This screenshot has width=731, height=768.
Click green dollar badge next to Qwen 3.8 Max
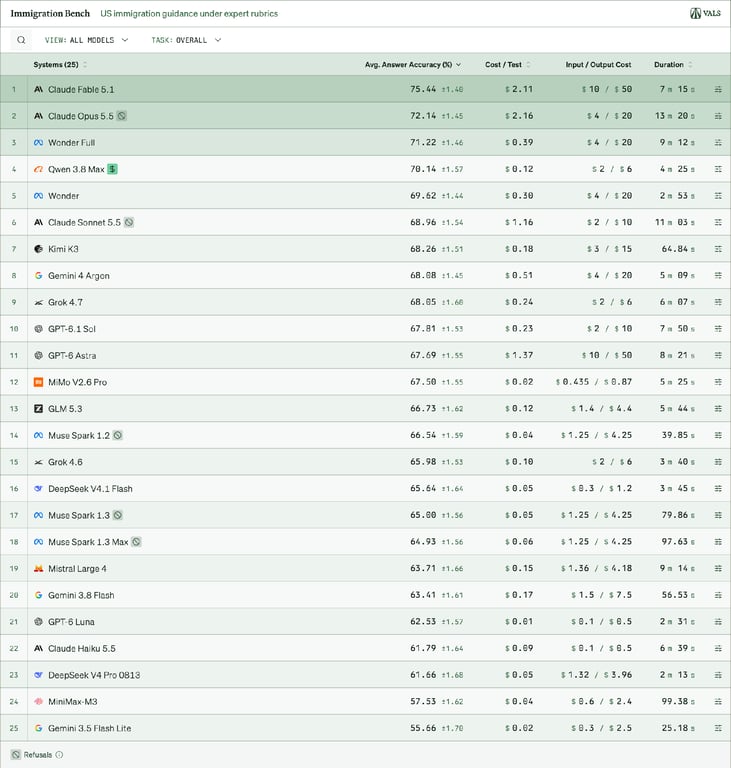click(112, 169)
